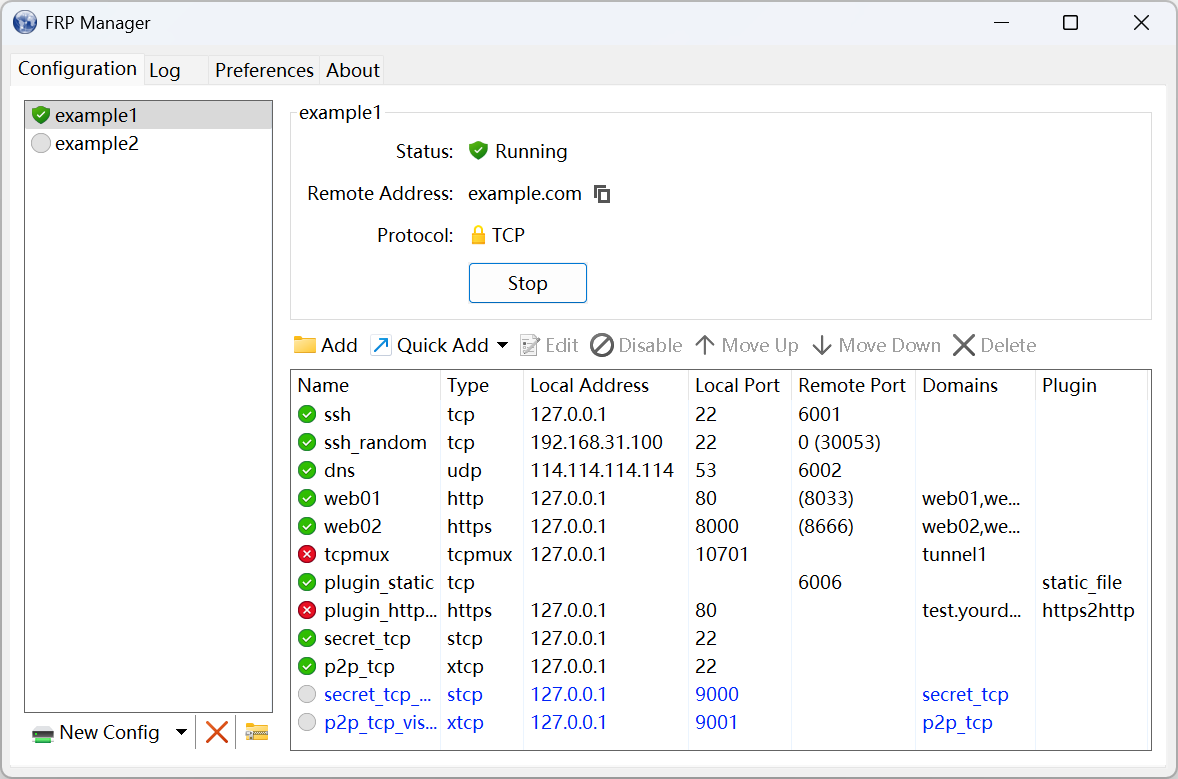
Task: Toggle the status circle beside example2
Action: coord(40,143)
